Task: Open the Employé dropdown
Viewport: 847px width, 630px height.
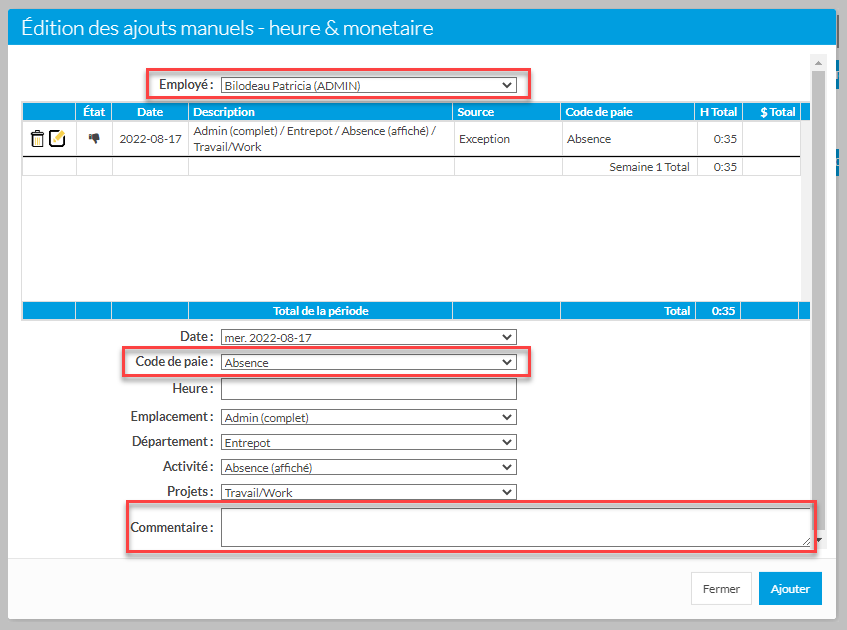Action: pos(368,85)
